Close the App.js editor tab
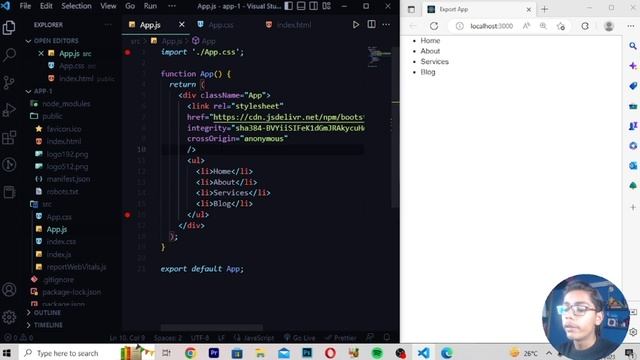This screenshot has width=640, height=360. point(182,25)
